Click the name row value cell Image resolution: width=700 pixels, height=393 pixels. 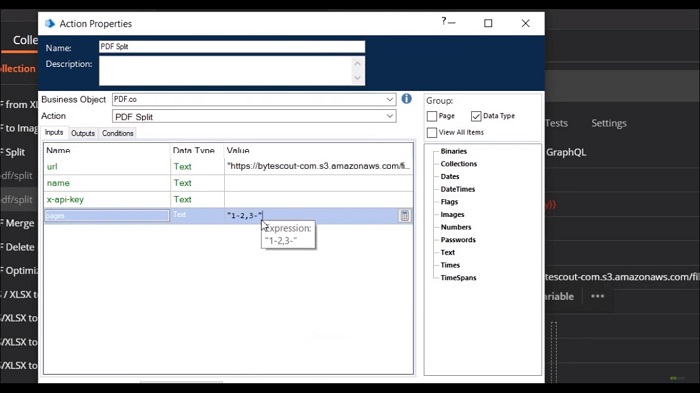pos(318,183)
